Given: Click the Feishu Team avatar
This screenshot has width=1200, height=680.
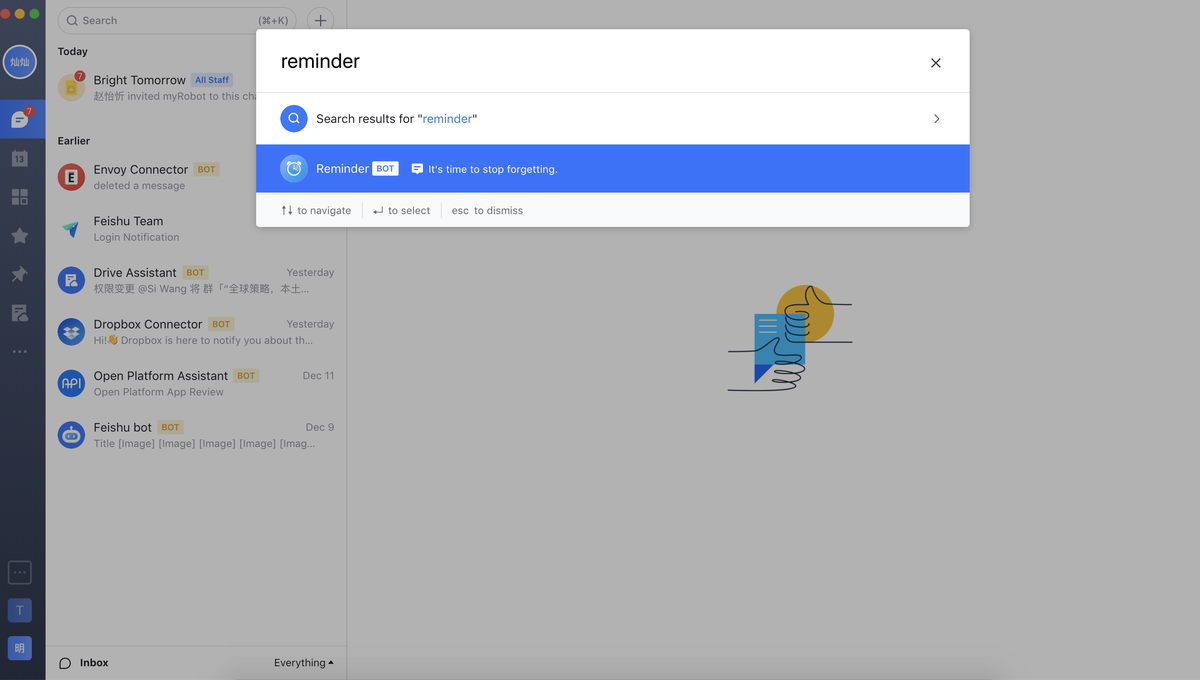Looking at the screenshot, I should 71,229.
